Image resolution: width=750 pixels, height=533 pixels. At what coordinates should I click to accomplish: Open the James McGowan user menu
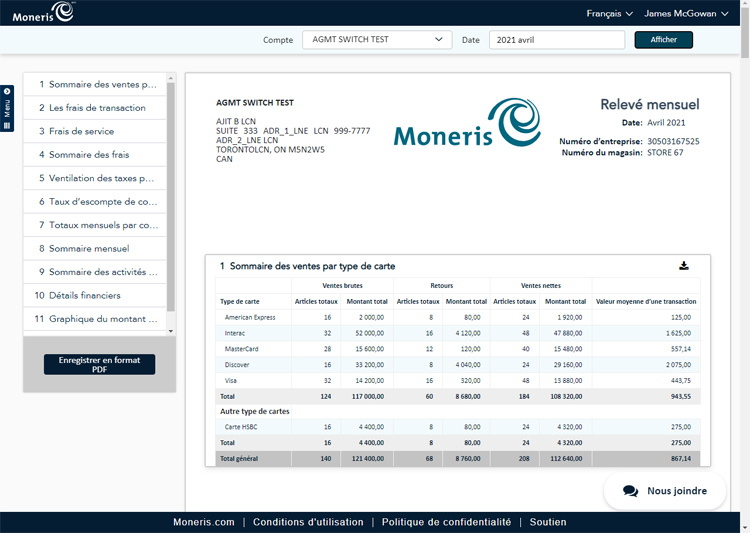[686, 13]
